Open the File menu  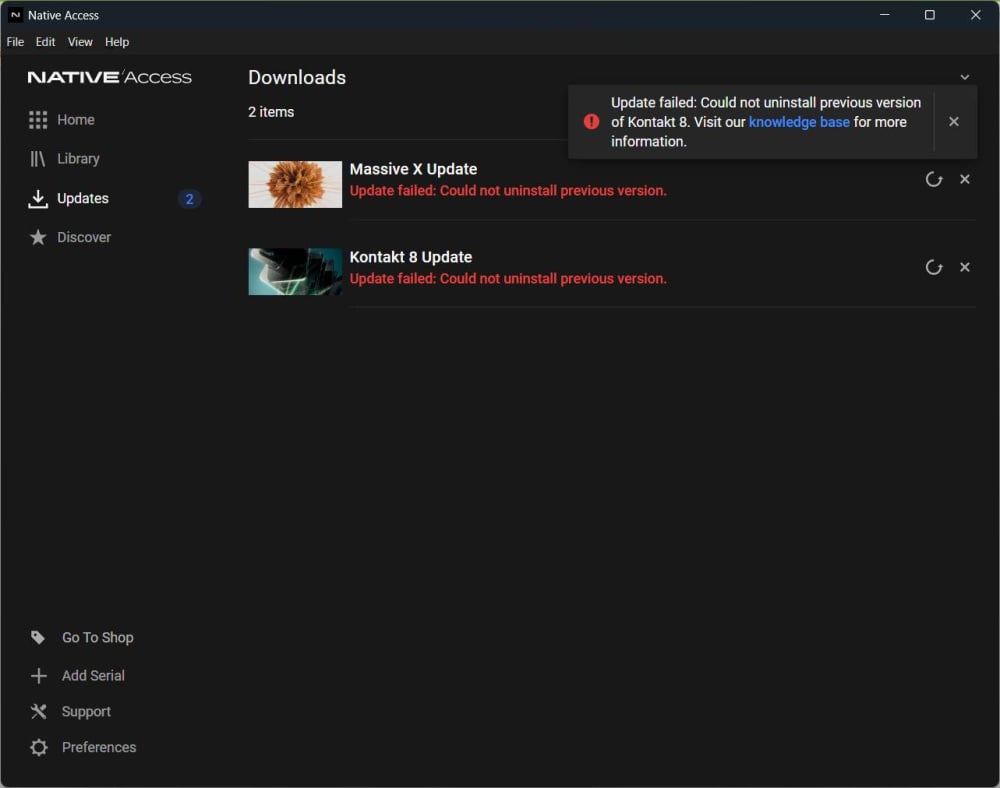point(15,42)
